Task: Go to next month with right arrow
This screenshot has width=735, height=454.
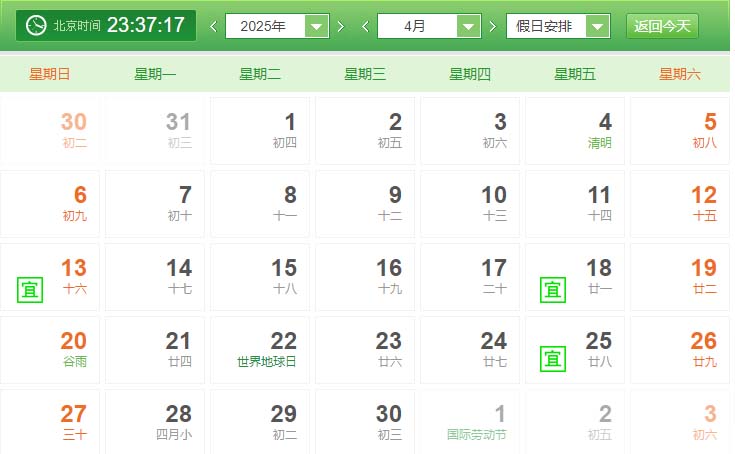Action: click(x=493, y=26)
